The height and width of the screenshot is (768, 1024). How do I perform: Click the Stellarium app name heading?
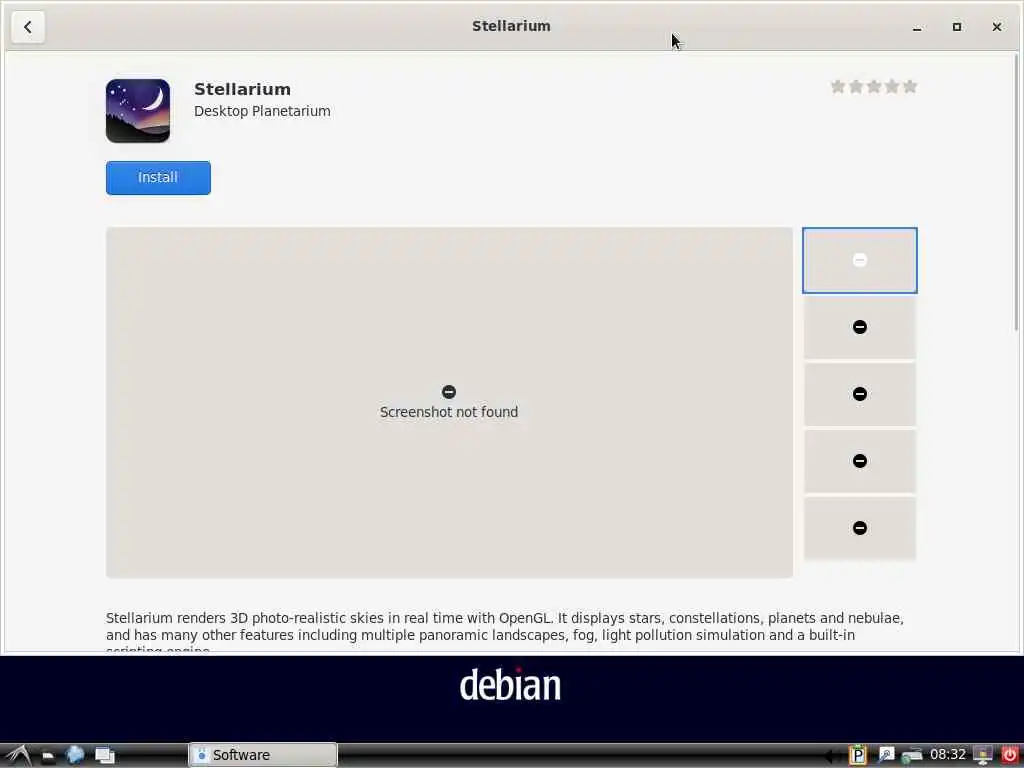(242, 89)
